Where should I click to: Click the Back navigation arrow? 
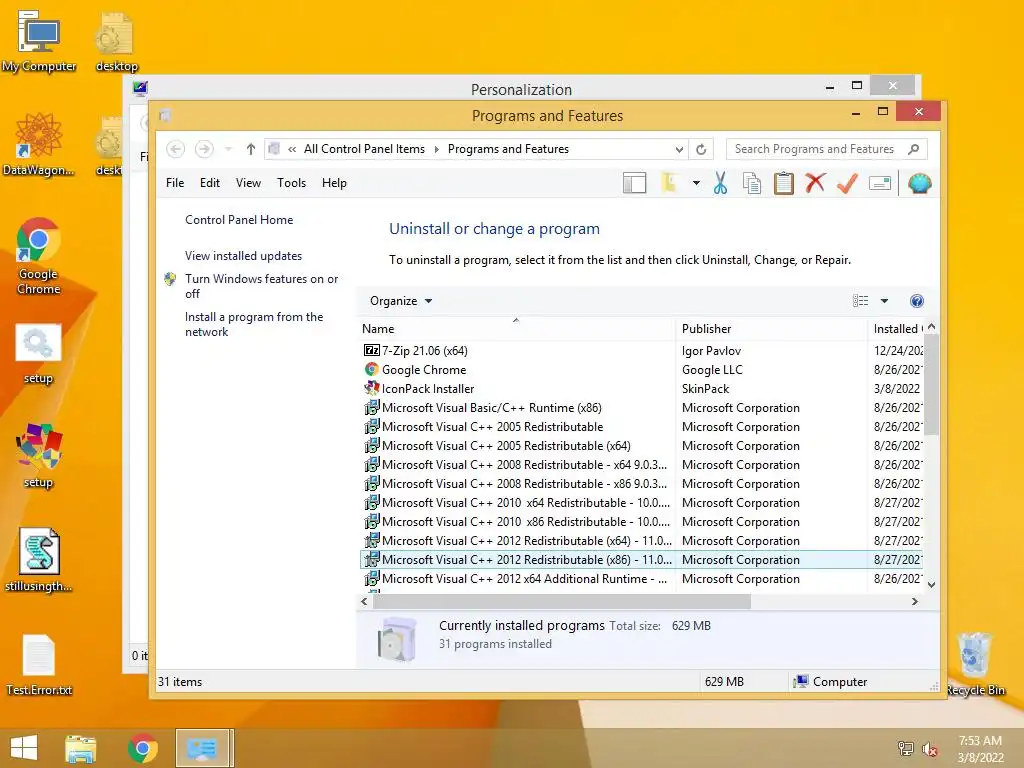pyautogui.click(x=176, y=149)
